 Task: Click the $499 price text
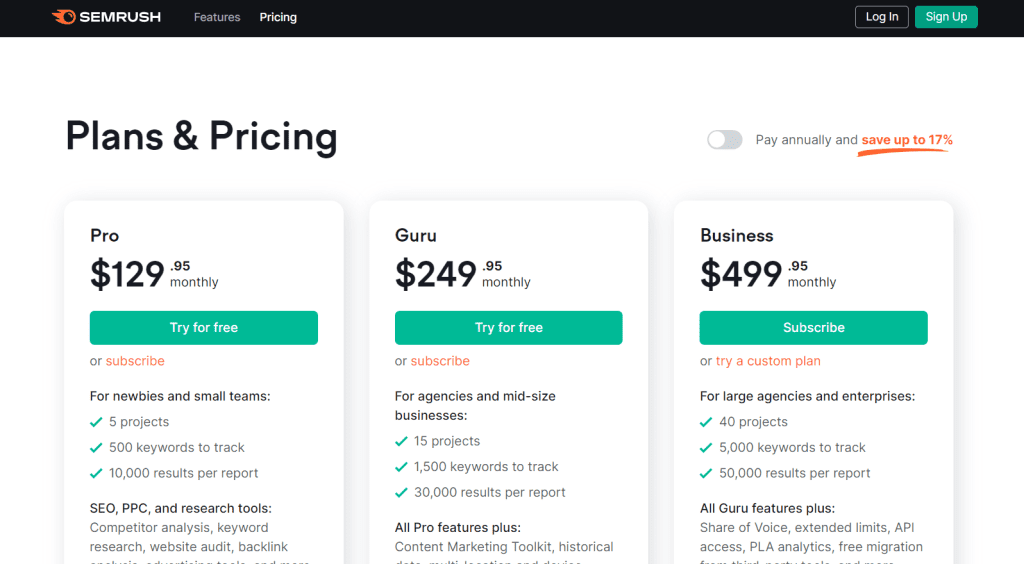point(741,274)
